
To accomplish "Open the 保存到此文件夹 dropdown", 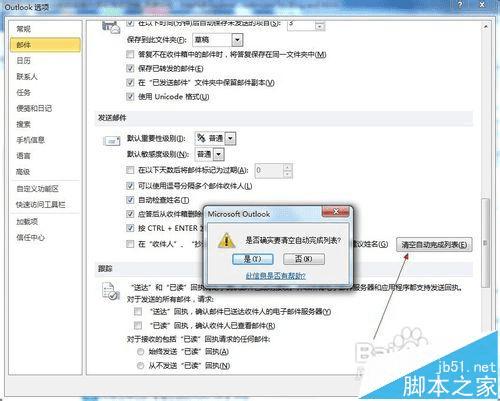I will (x=237, y=40).
